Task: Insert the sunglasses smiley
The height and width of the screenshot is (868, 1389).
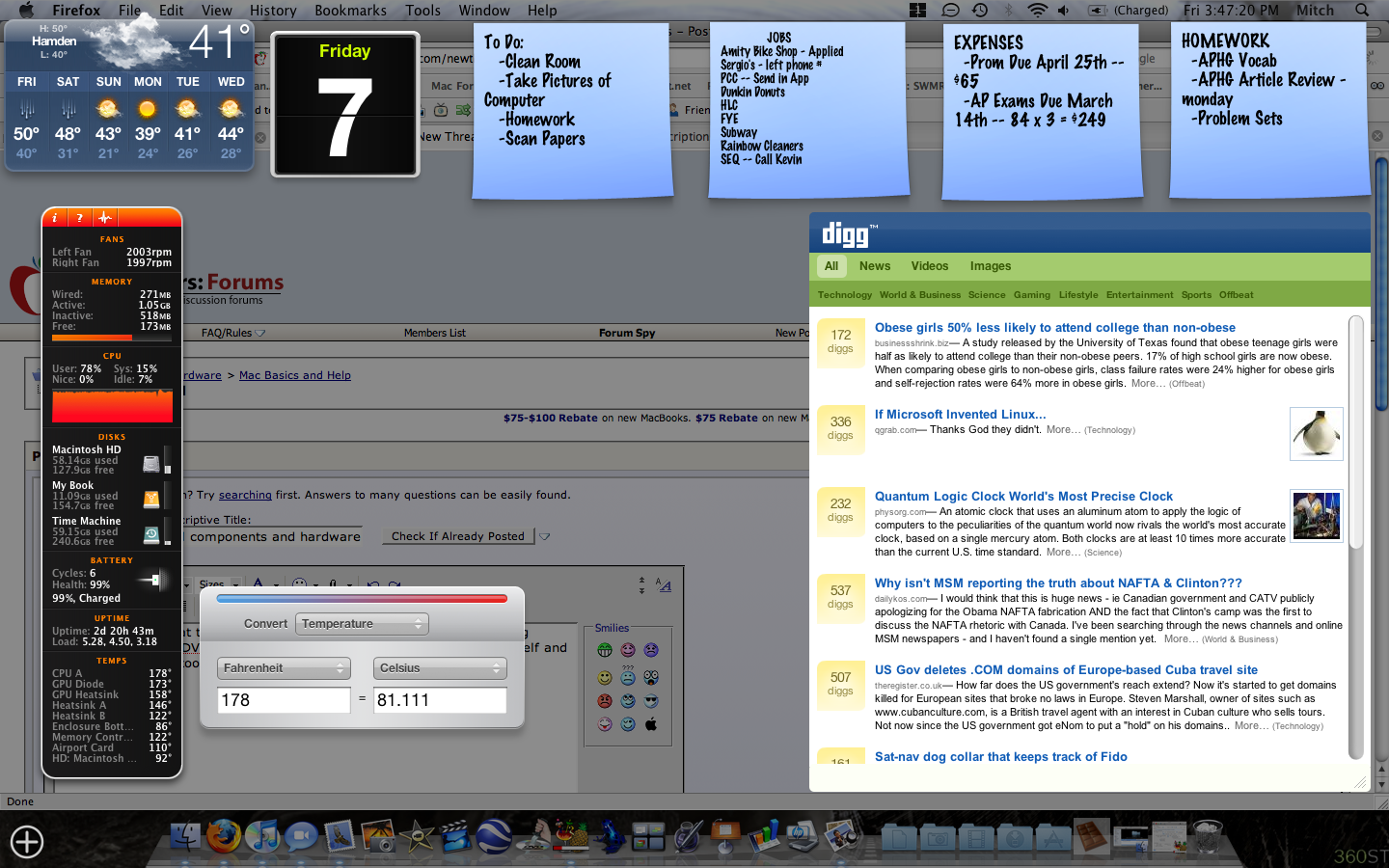Action: click(x=651, y=701)
